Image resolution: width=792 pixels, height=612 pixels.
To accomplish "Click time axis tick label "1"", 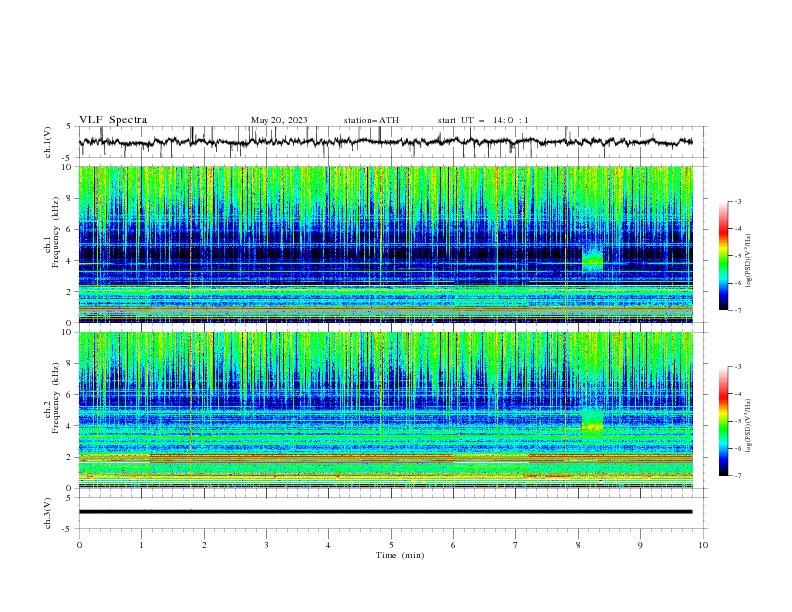I will coord(141,545).
